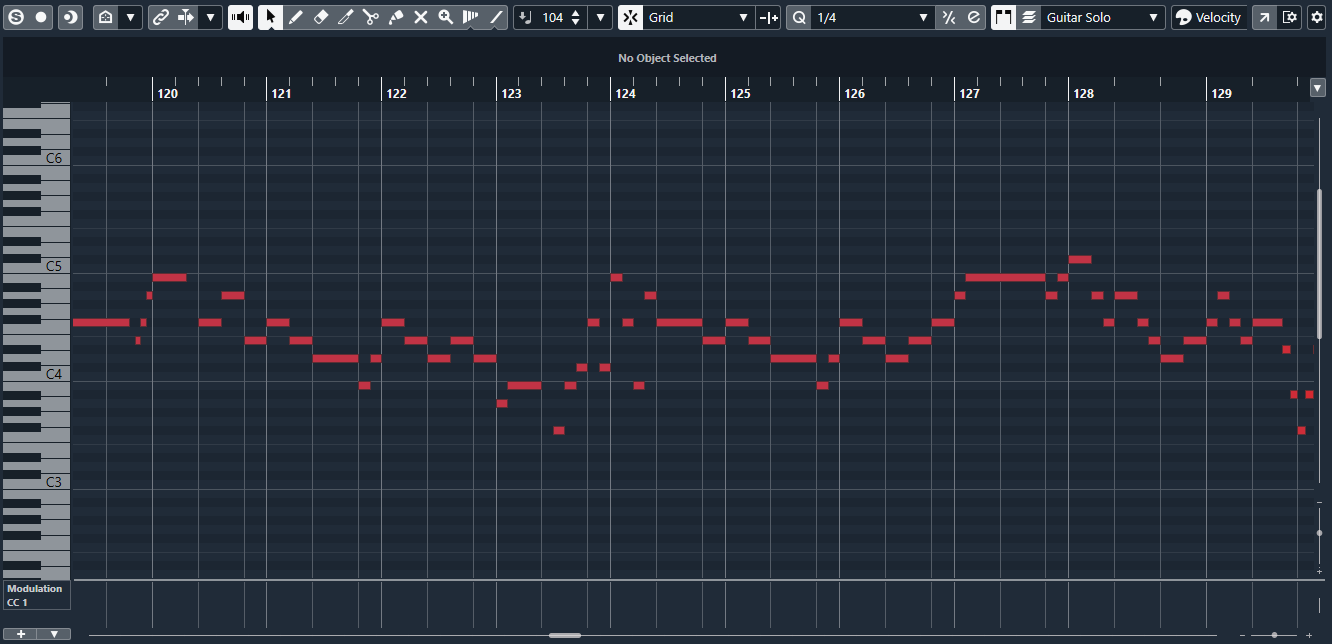Pick the Mute X tool
Image resolution: width=1332 pixels, height=644 pixels.
421,18
